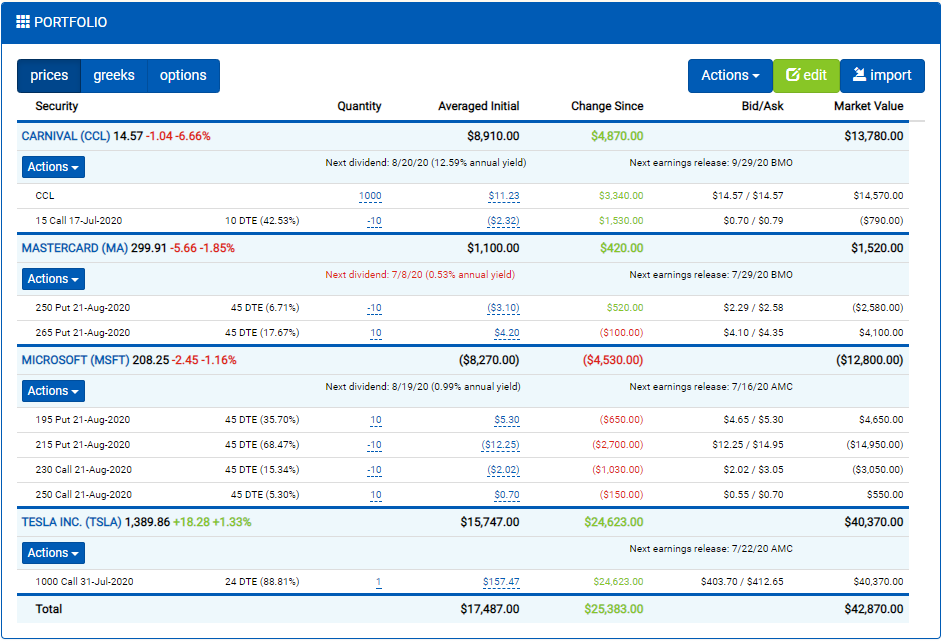
Task: Click the green edit button
Action: (x=806, y=76)
